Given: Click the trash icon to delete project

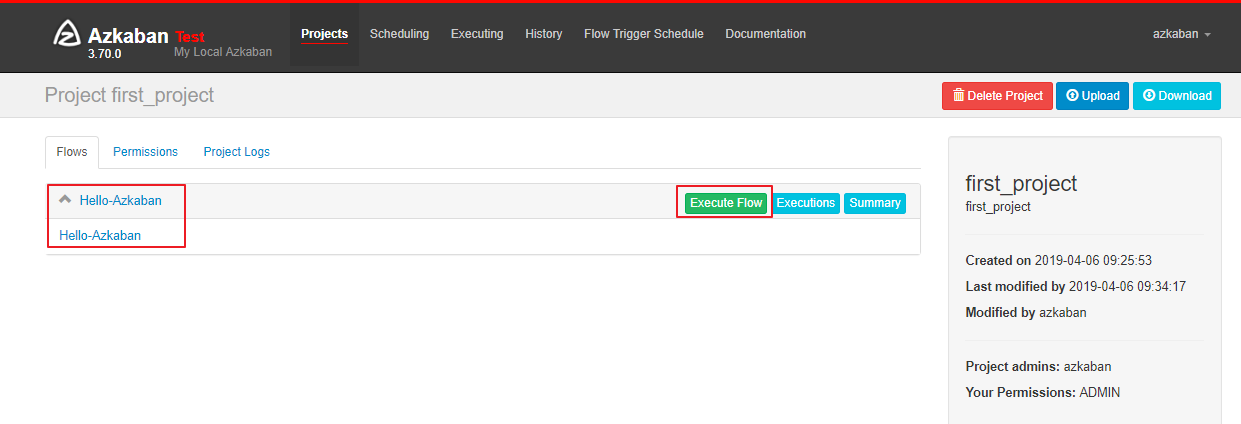Looking at the screenshot, I should click(x=959, y=96).
